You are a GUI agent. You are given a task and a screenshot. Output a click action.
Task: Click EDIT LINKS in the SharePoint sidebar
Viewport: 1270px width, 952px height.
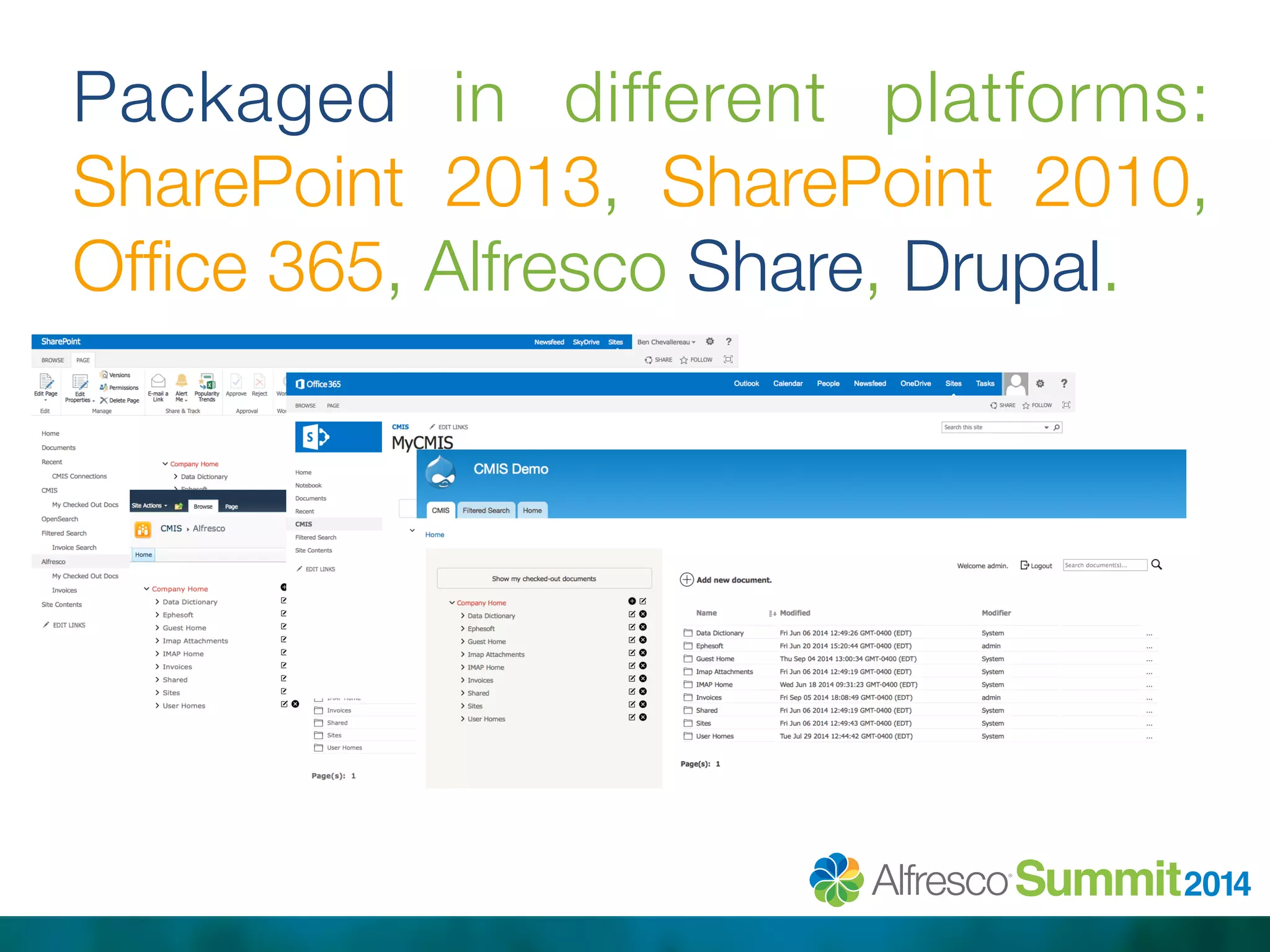point(64,625)
